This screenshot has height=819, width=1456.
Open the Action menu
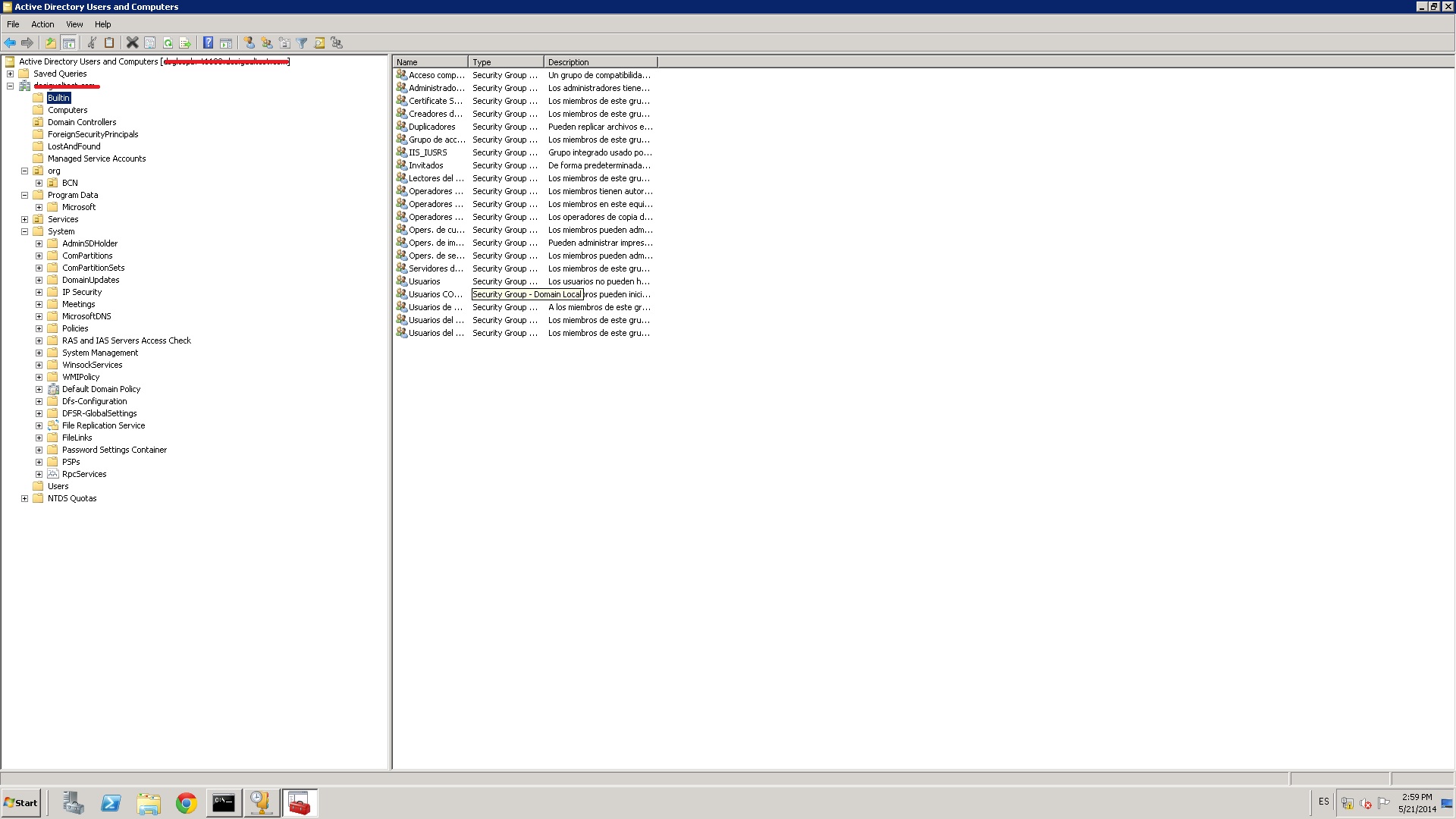(x=42, y=24)
